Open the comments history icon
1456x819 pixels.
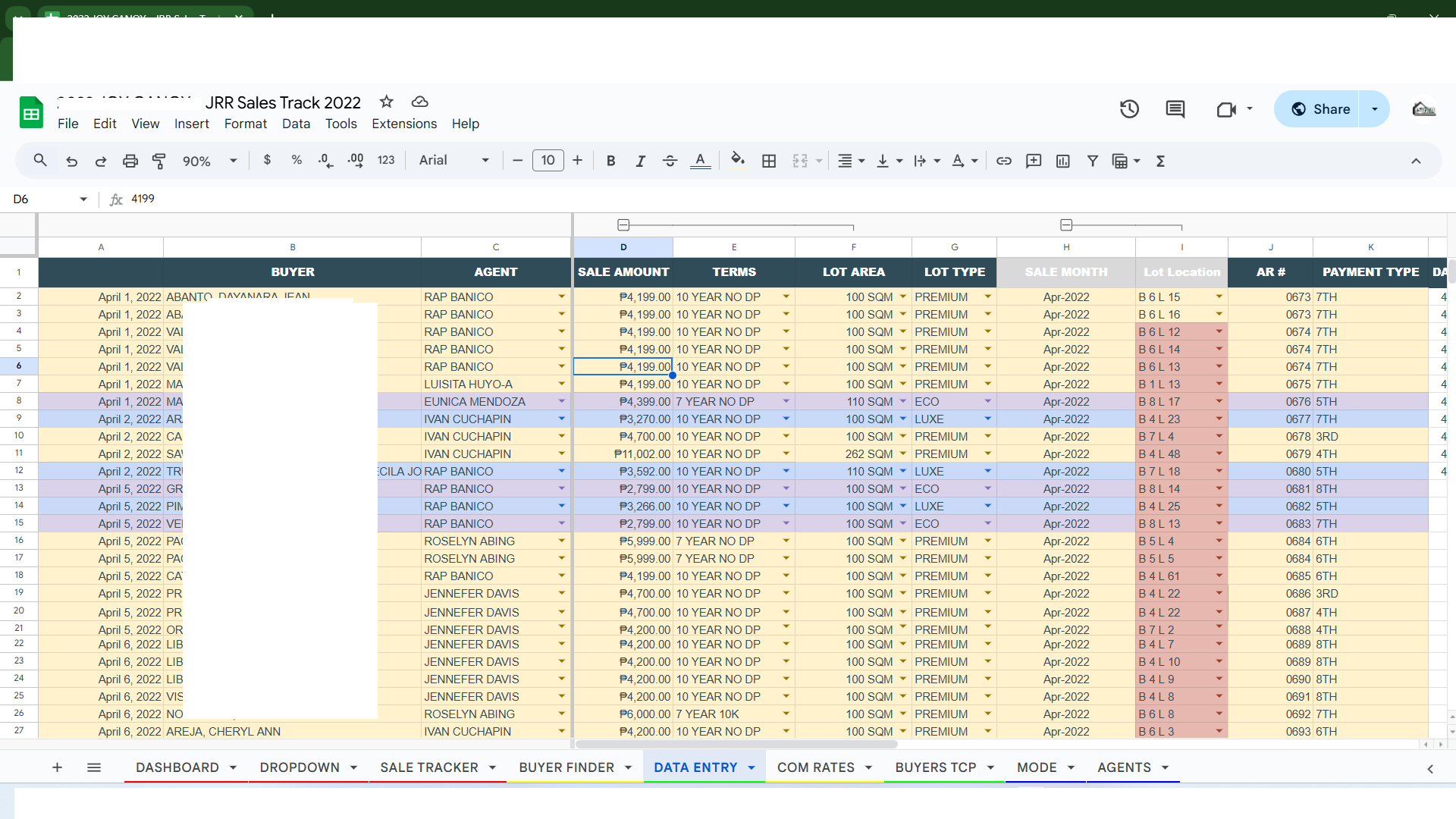coord(1175,109)
